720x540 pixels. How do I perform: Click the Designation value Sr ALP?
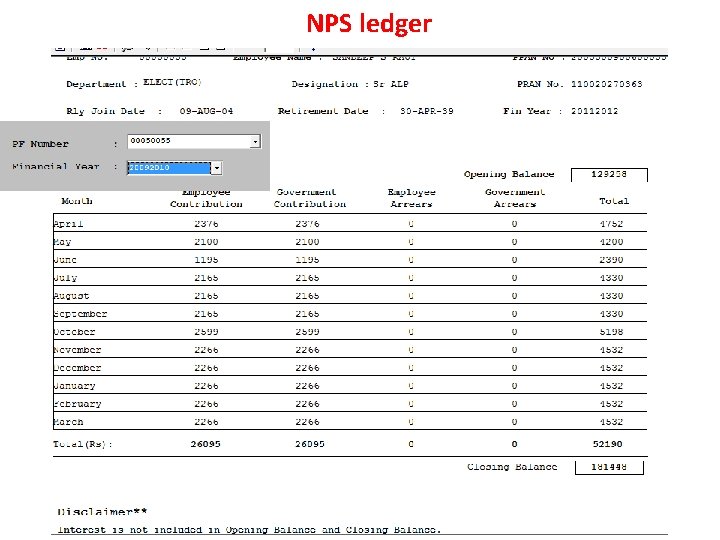pyautogui.click(x=391, y=84)
